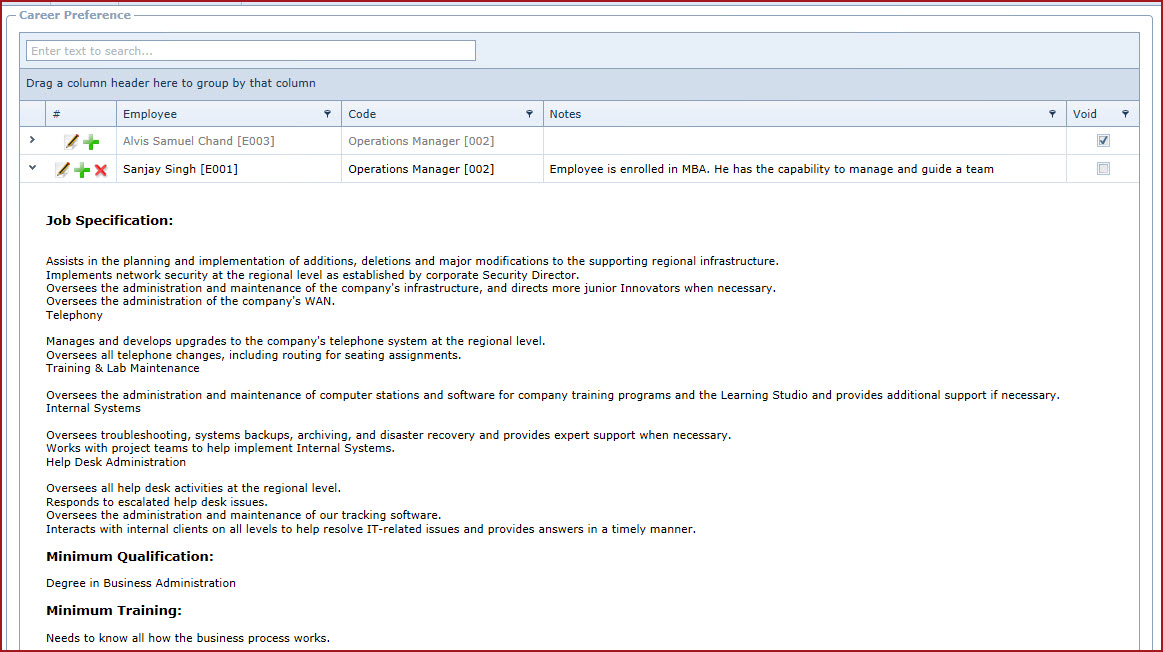Click green plus icon in Sanjay Singh row

[82, 170]
